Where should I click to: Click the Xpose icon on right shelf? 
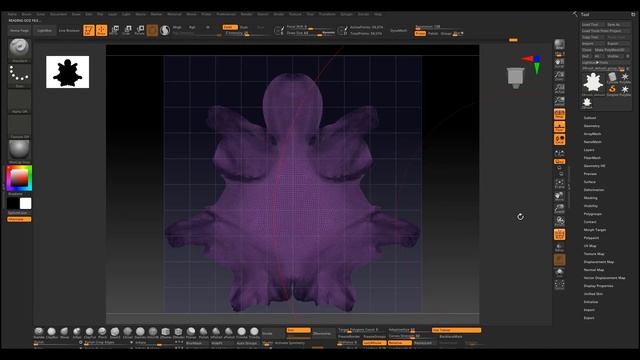click(x=559, y=284)
